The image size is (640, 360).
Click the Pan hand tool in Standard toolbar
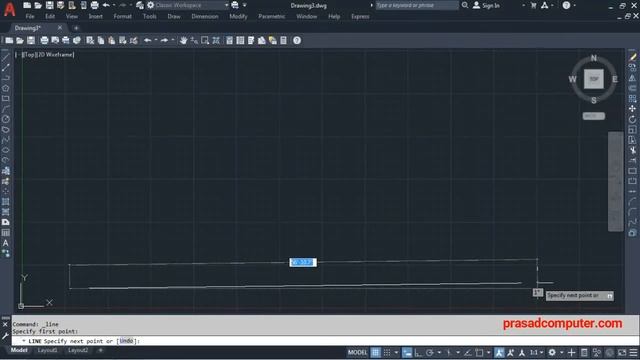[183, 40]
